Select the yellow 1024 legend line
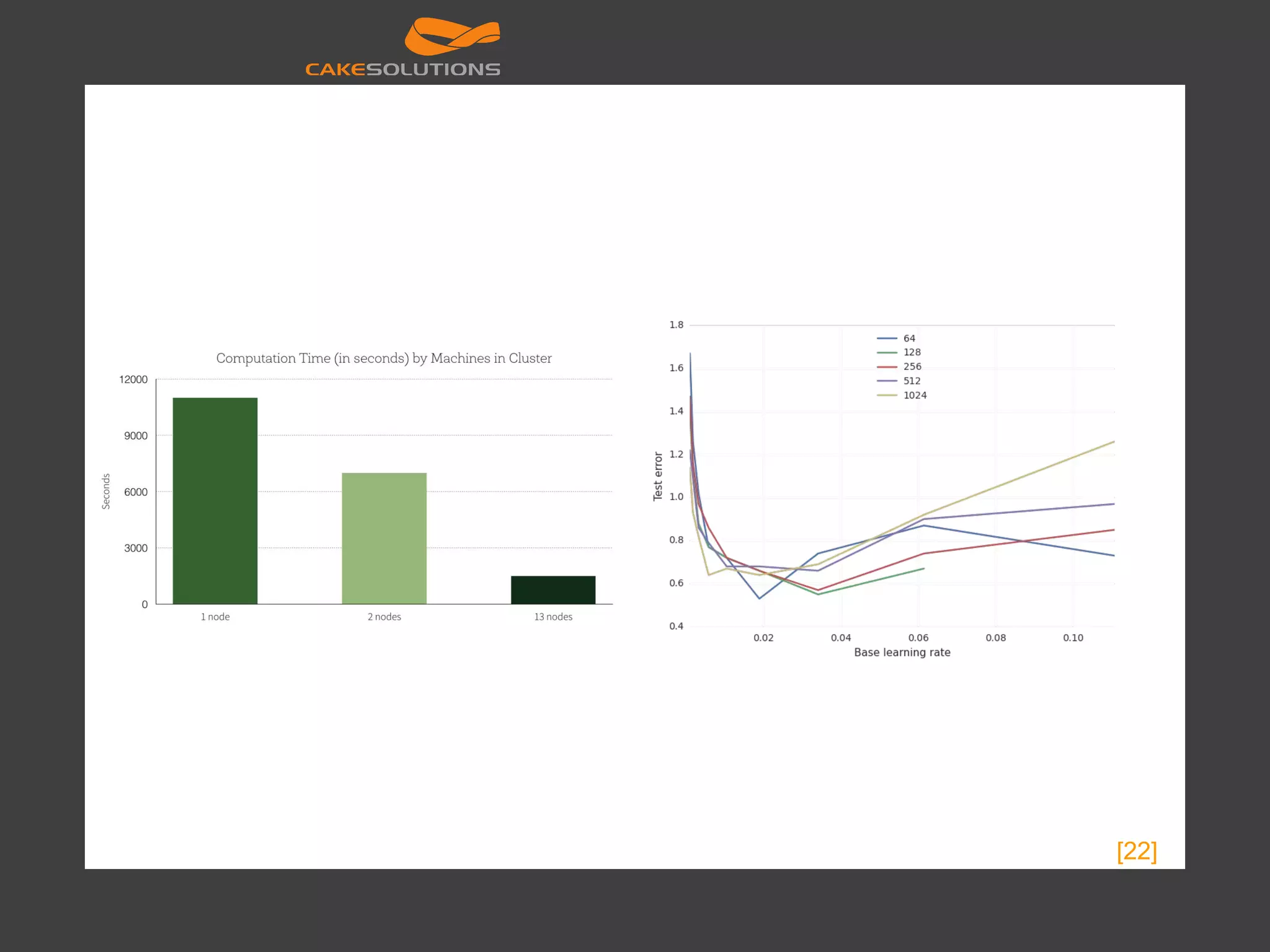 pyautogui.click(x=887, y=395)
